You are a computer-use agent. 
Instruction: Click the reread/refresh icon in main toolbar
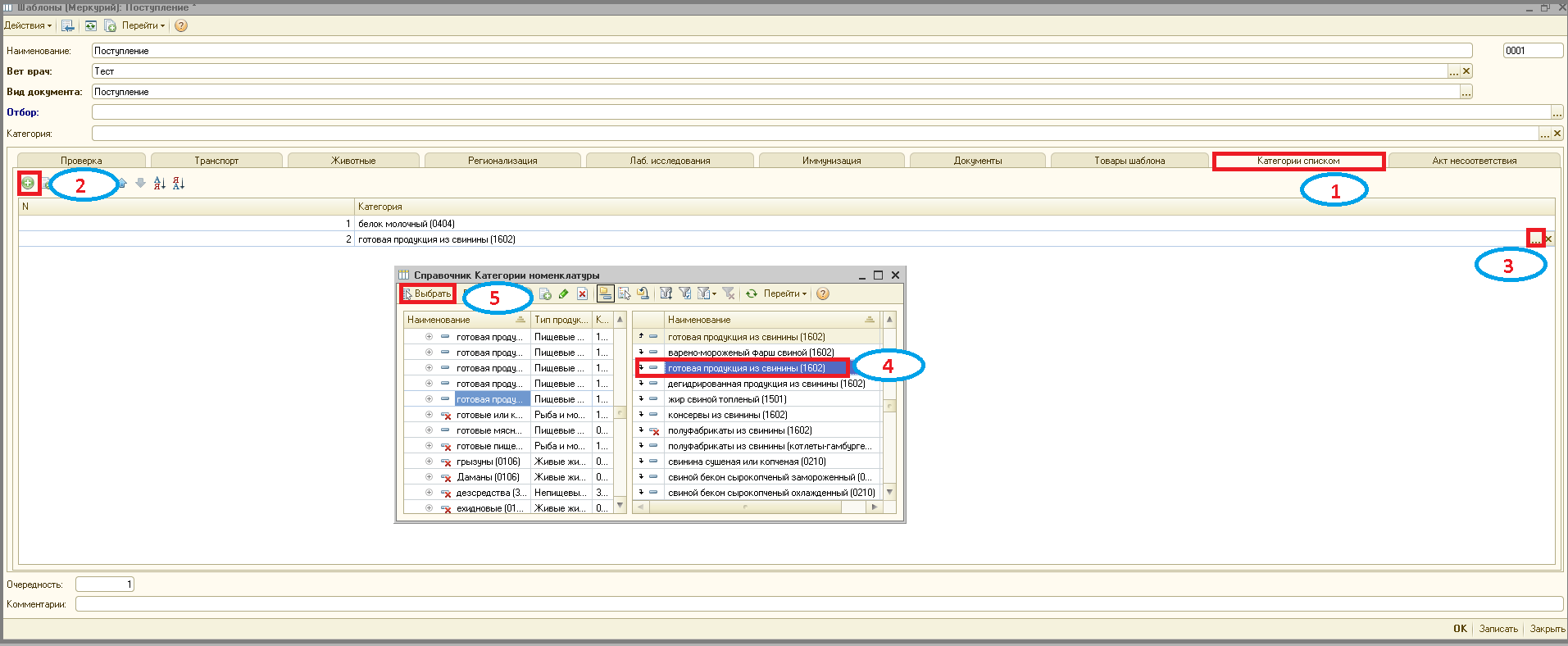[91, 25]
